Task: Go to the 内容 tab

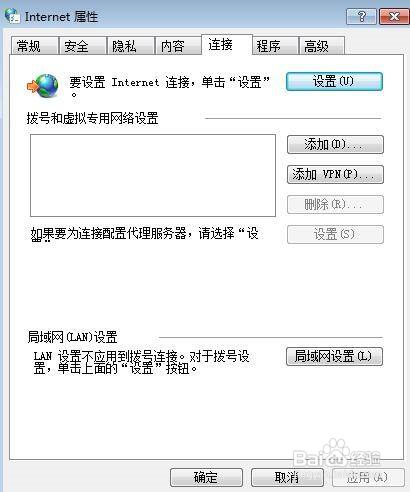Action: coord(178,46)
